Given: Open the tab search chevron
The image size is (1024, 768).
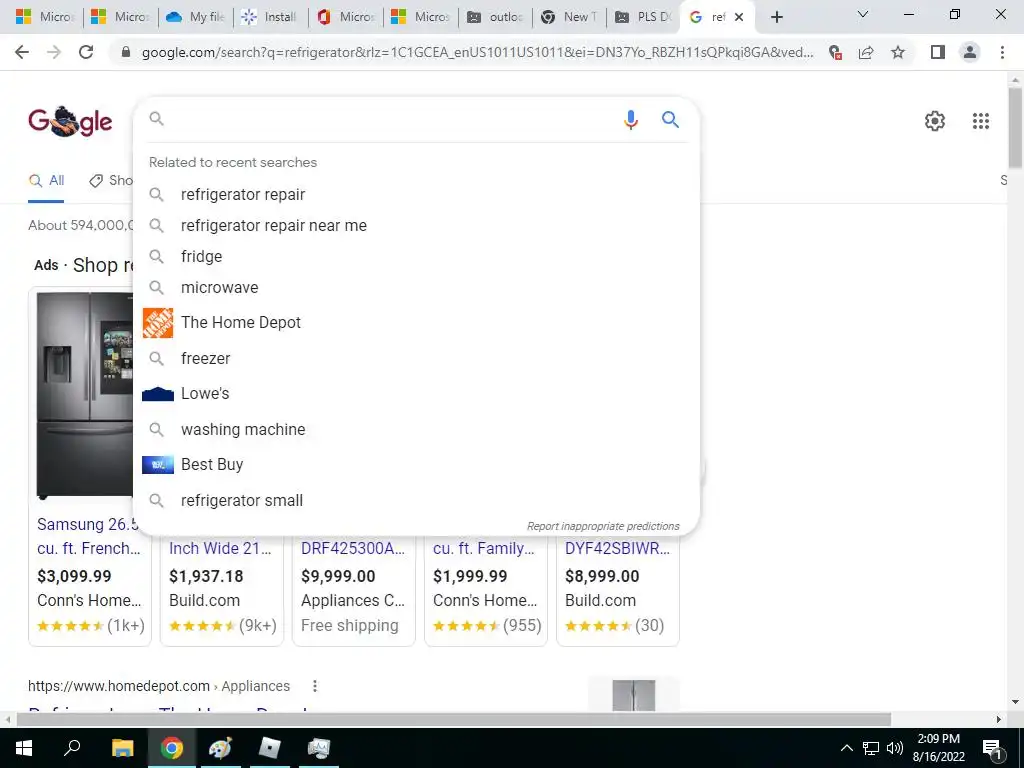Looking at the screenshot, I should tap(863, 14).
